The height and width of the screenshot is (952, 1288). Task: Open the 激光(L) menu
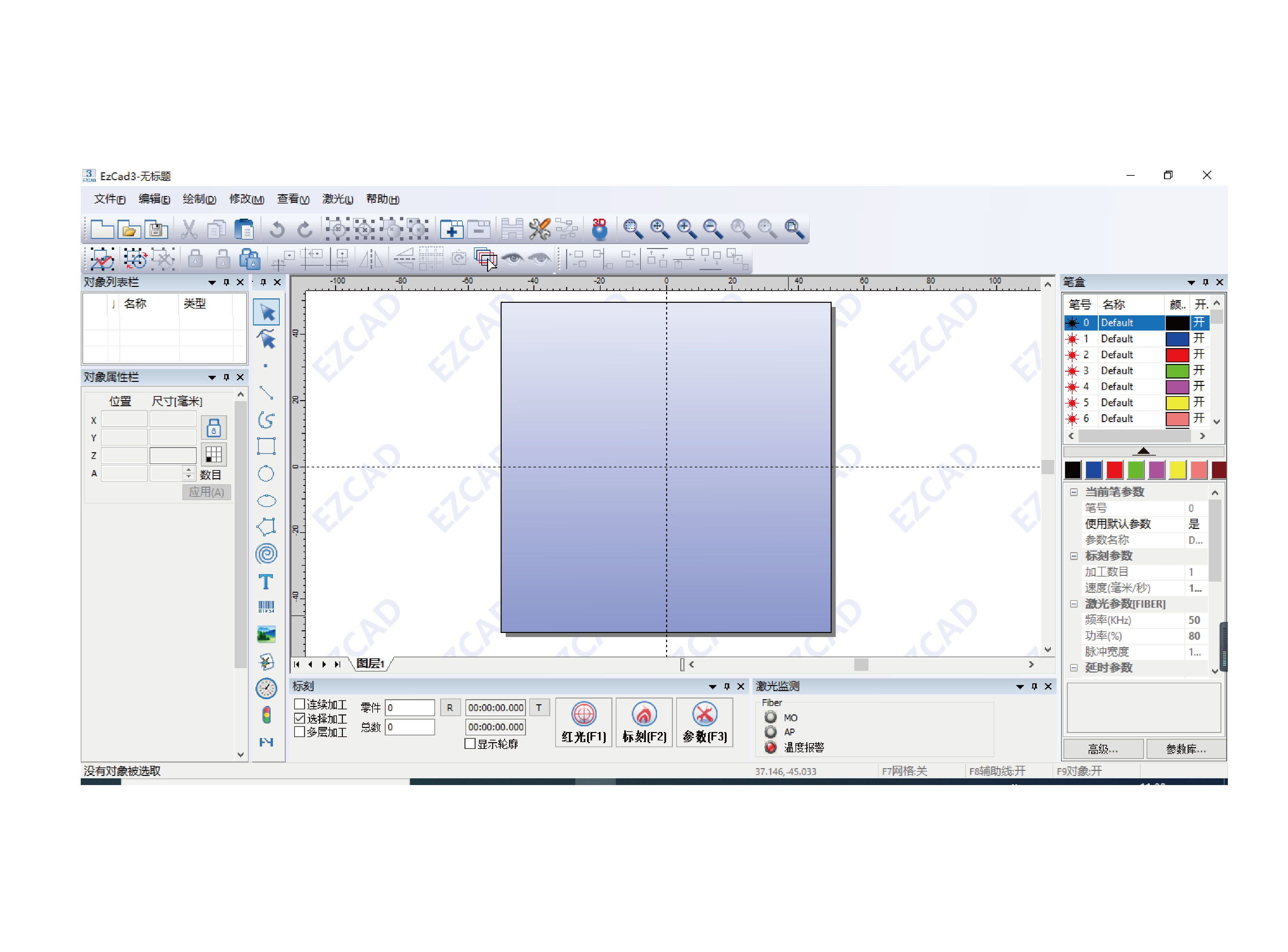(x=337, y=199)
